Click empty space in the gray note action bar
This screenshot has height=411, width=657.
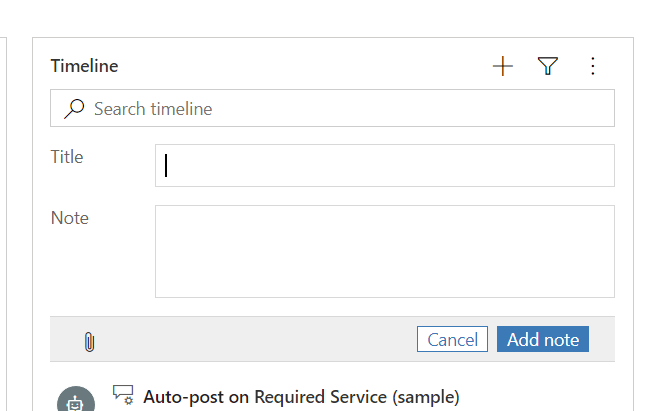(x=250, y=340)
